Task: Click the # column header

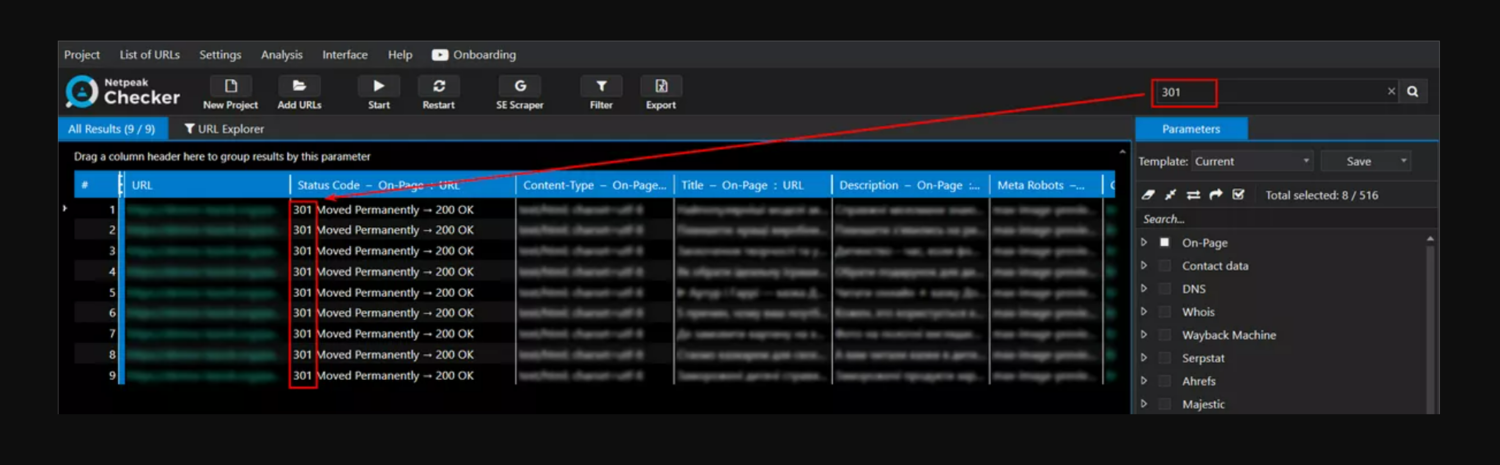Action: click(96, 185)
